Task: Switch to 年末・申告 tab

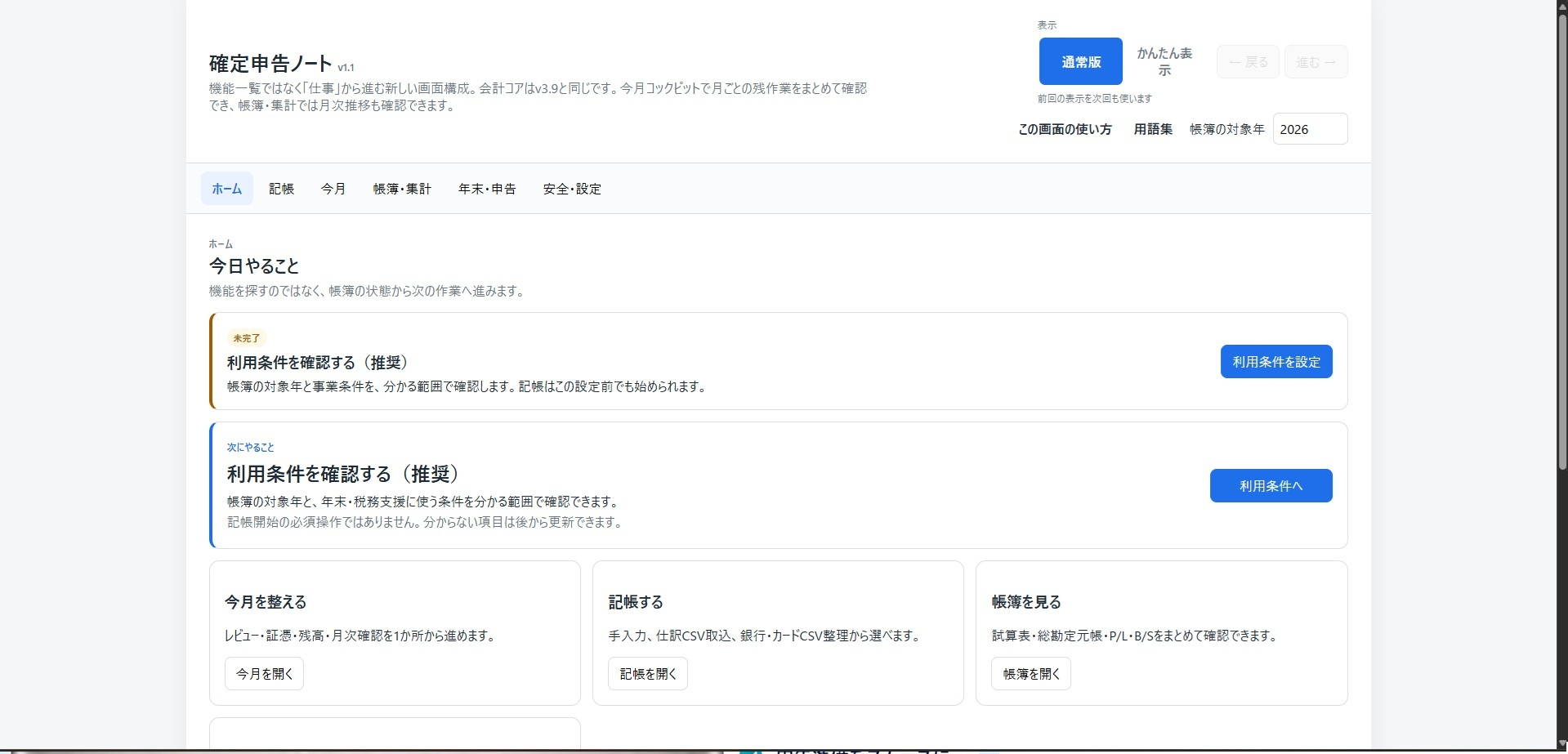Action: pos(487,189)
